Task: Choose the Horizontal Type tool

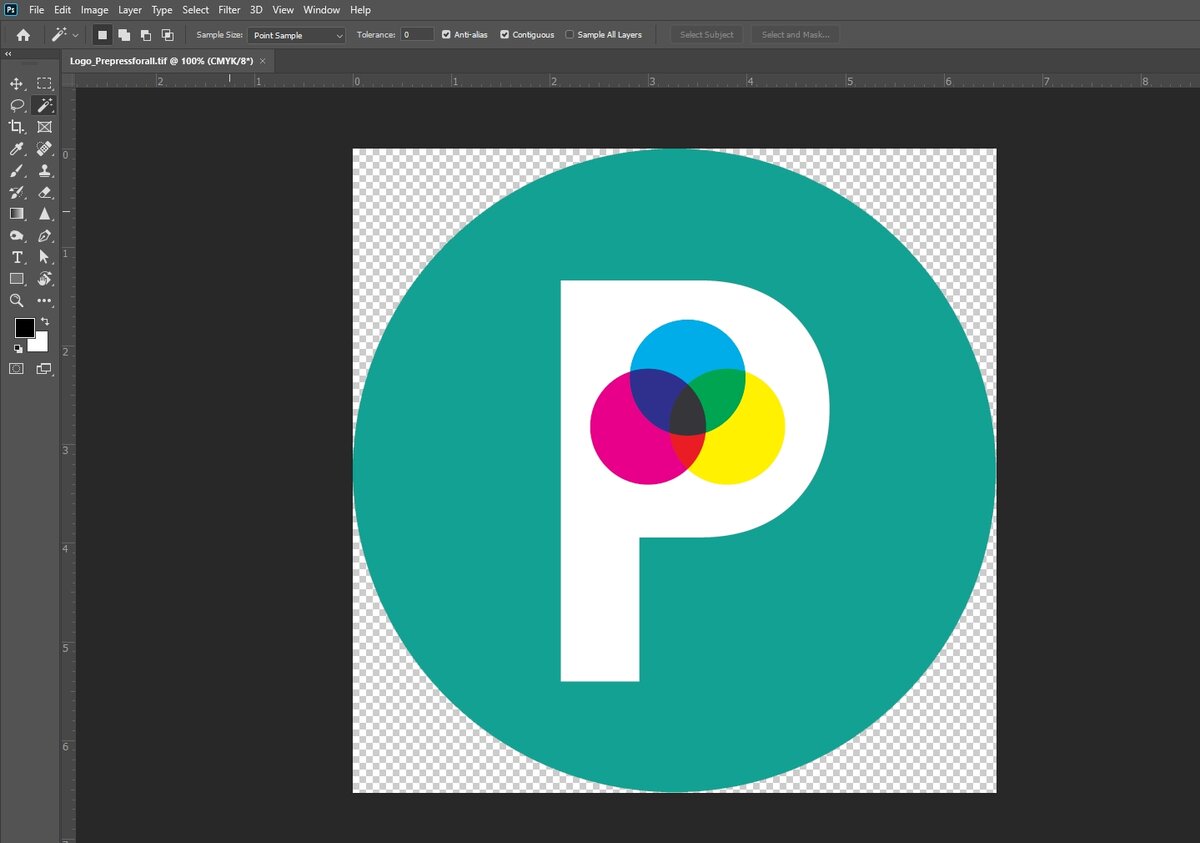Action: (x=16, y=257)
